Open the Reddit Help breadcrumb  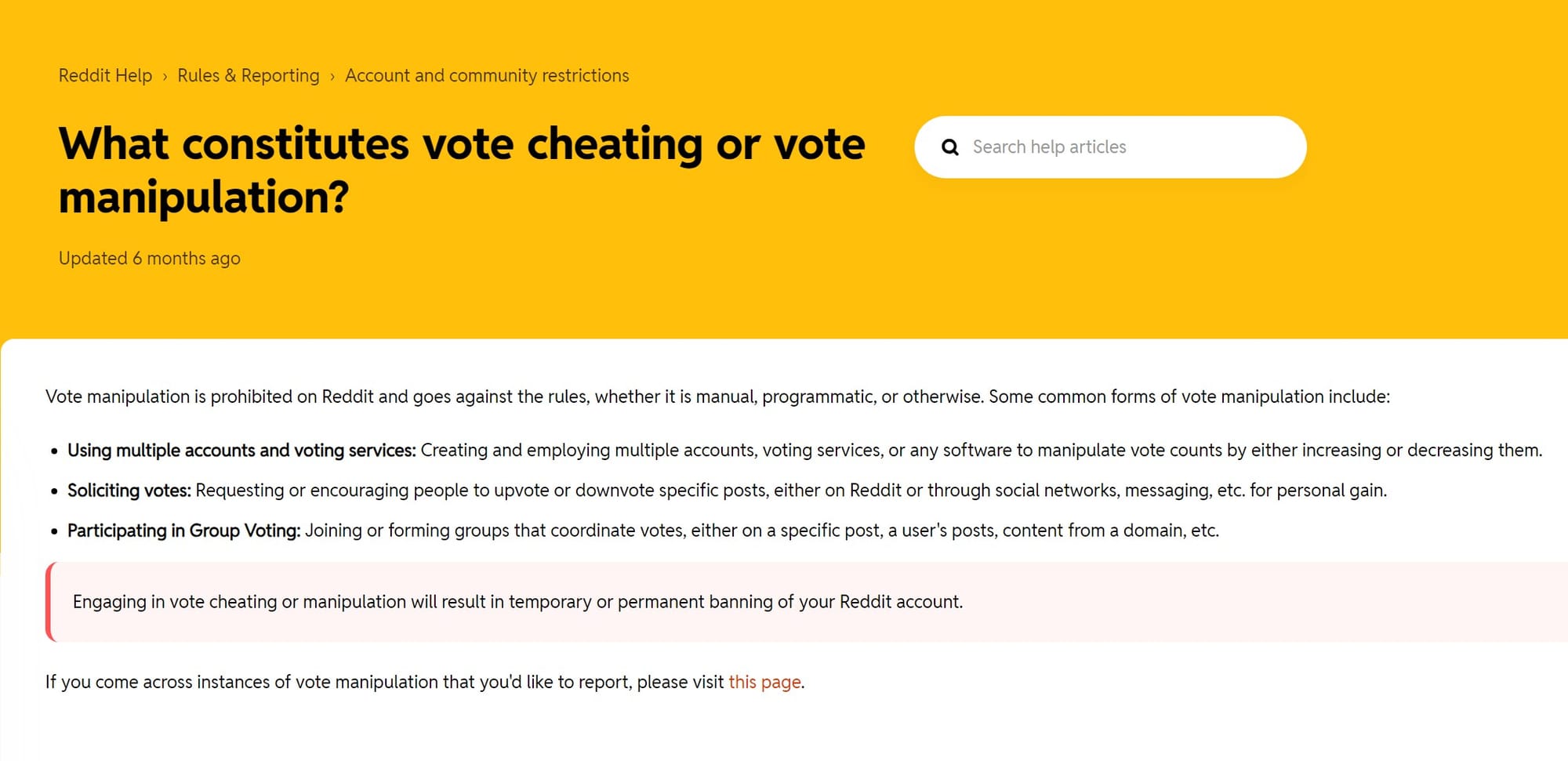(x=105, y=75)
